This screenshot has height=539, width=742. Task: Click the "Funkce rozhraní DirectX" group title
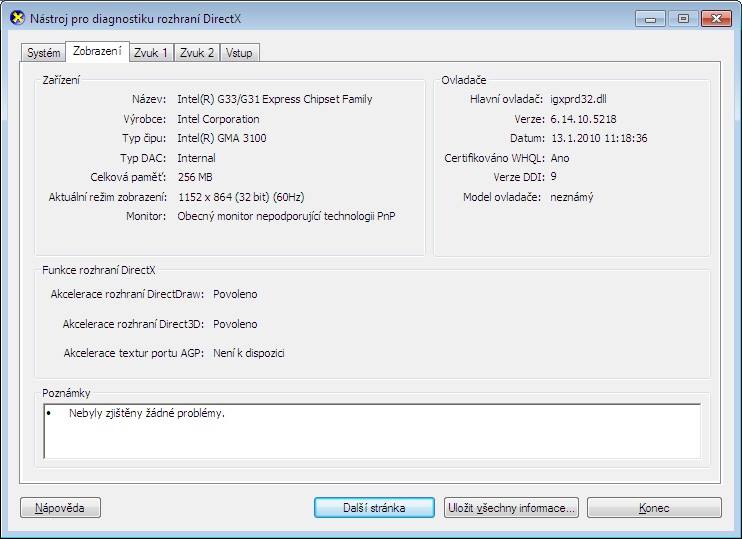[98, 270]
